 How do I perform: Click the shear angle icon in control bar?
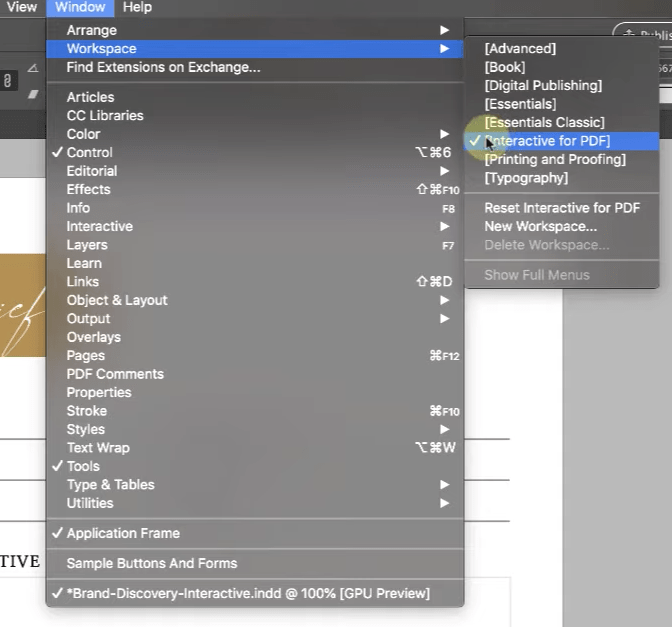tap(33, 94)
